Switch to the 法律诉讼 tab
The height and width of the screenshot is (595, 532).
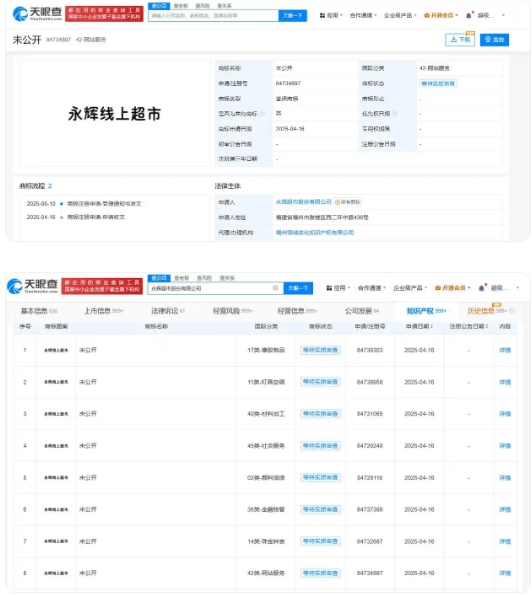168,311
